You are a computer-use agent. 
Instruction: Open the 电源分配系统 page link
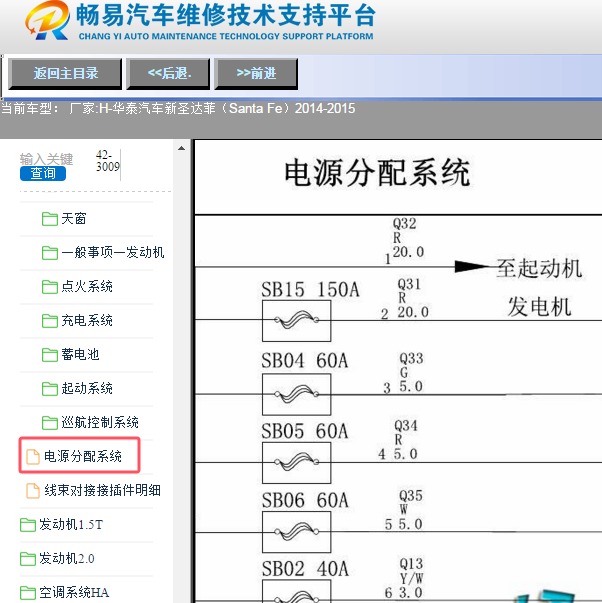83,456
